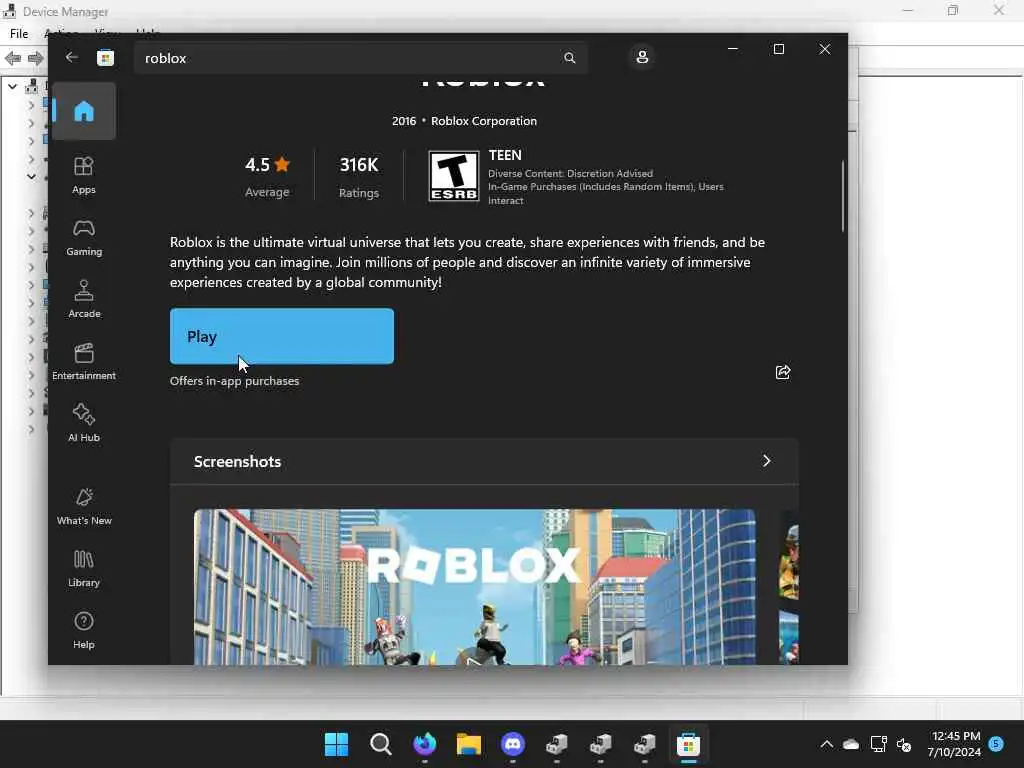Image resolution: width=1024 pixels, height=768 pixels.
Task: Click the Play button for Roblox
Action: click(281, 336)
